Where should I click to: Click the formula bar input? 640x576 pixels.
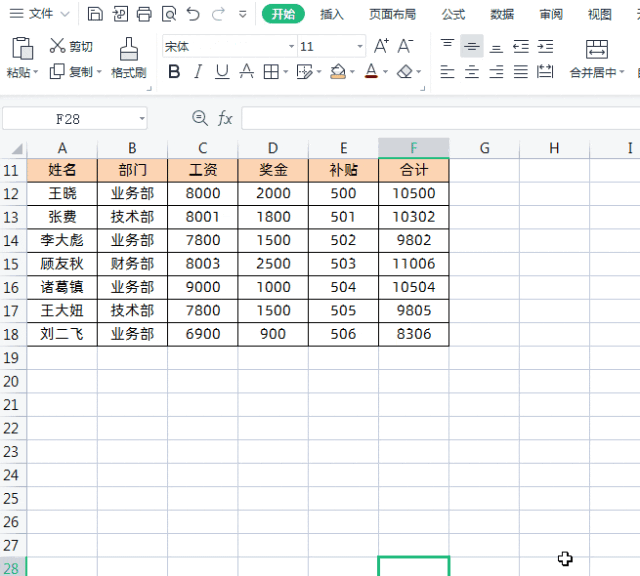(x=441, y=119)
